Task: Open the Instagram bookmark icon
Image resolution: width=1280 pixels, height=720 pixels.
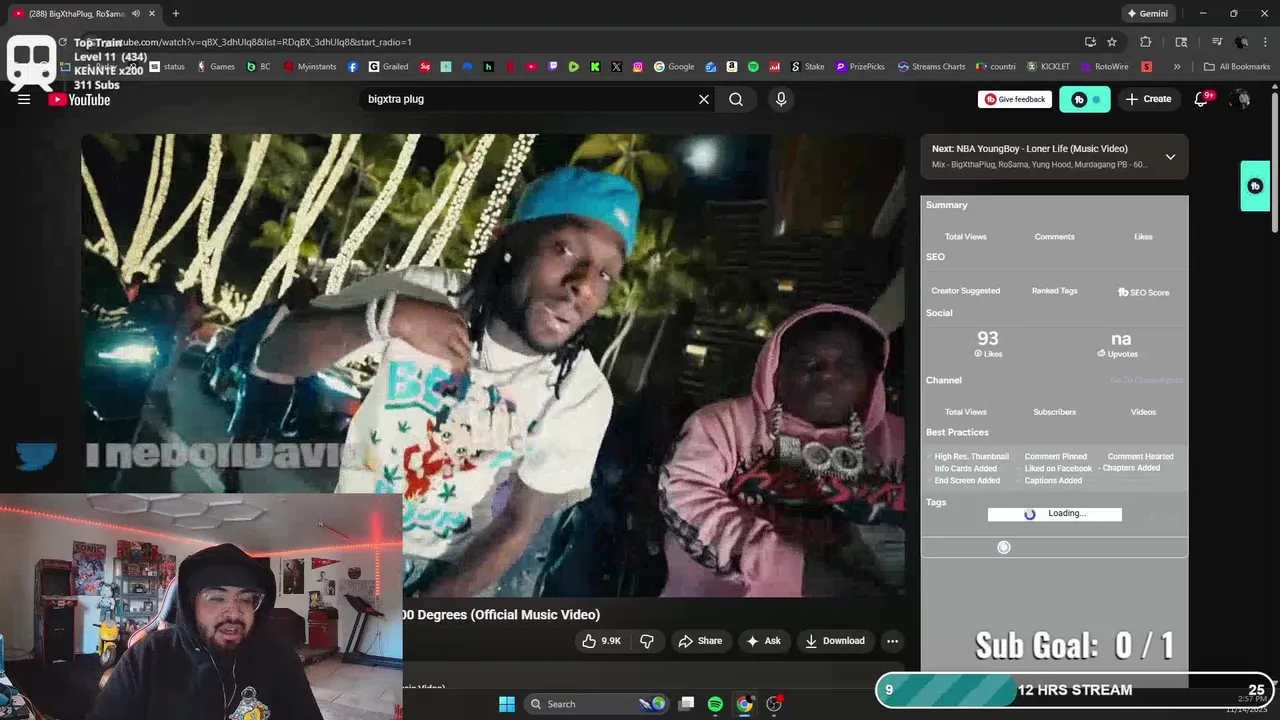Action: (x=638, y=67)
